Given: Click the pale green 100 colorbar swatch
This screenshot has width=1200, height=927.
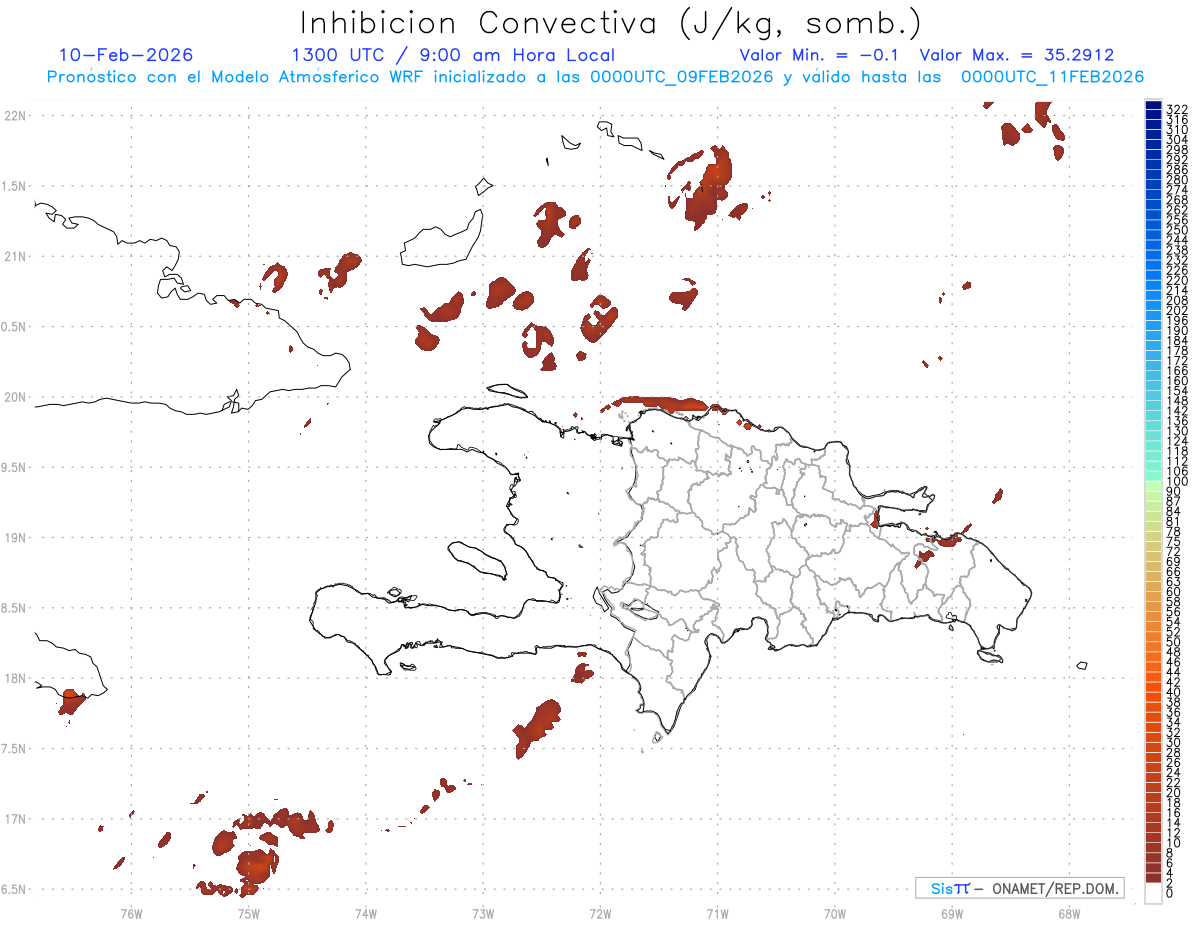Looking at the screenshot, I should pos(1153,486).
